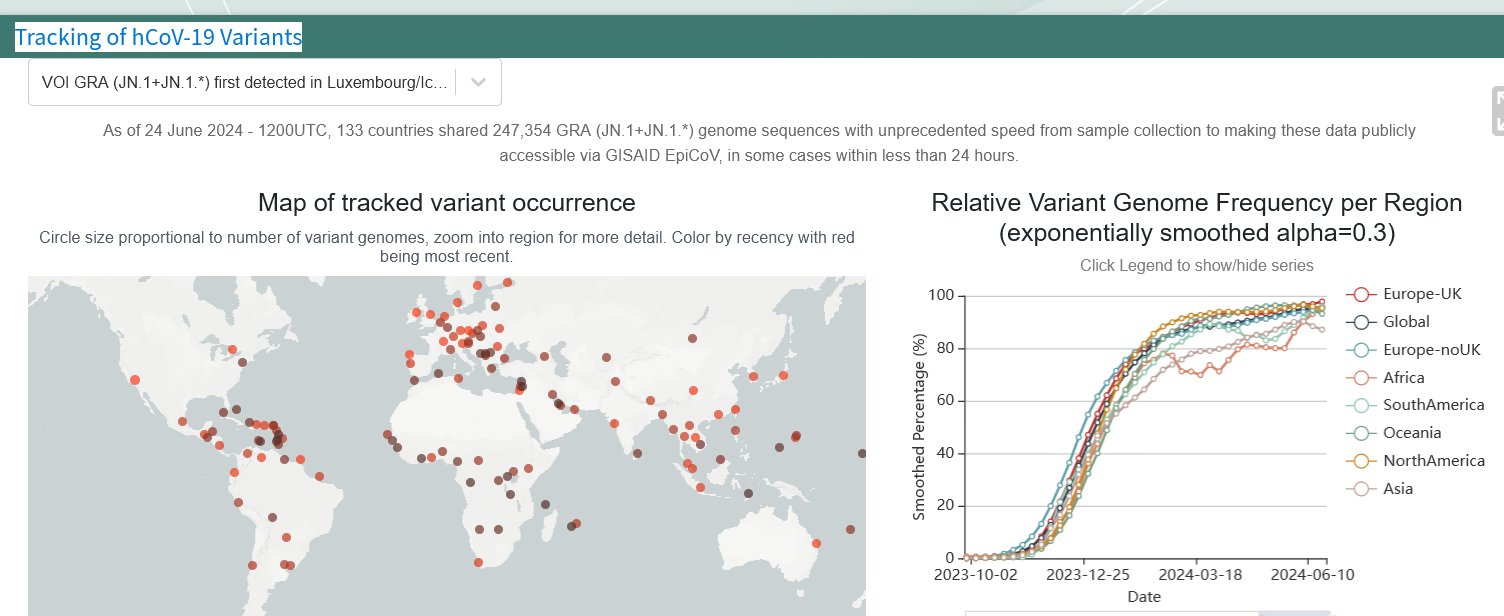
Task: Open fullscreen expand icon at right edge
Action: [x=1497, y=110]
